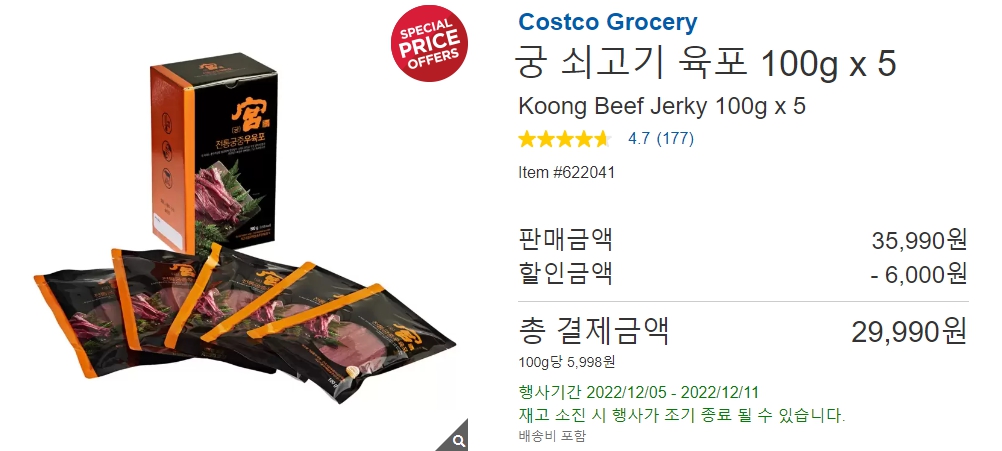
Task: Open the Costco Grocery link
Action: coord(608,22)
